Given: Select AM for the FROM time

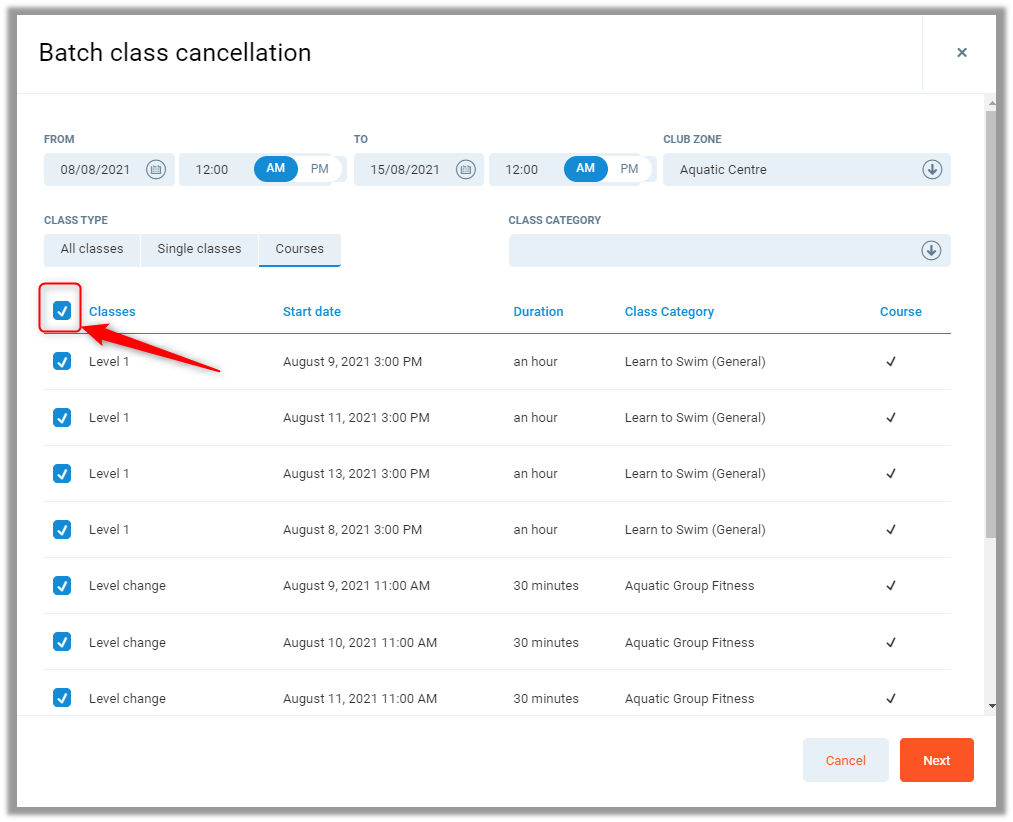Looking at the screenshot, I should point(276,169).
